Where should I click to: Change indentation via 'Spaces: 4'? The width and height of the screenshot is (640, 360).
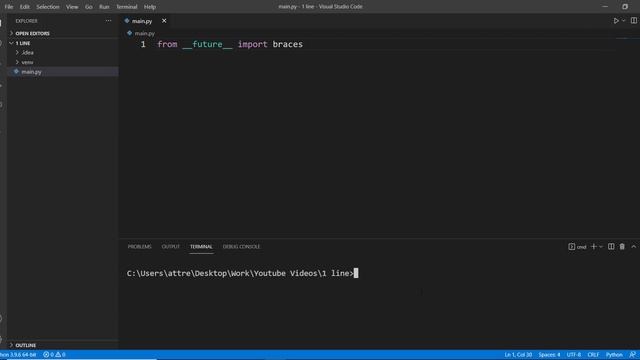pyautogui.click(x=549, y=355)
